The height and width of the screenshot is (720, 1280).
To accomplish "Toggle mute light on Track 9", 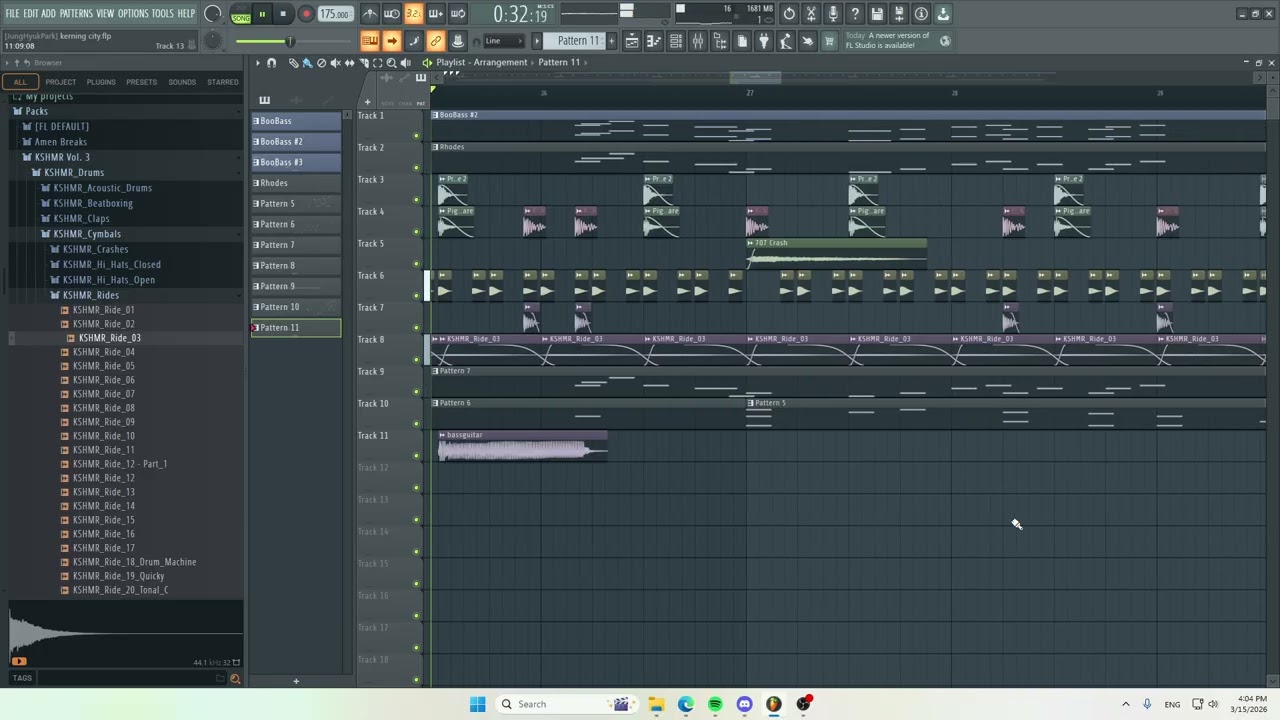I will pyautogui.click(x=417, y=391).
